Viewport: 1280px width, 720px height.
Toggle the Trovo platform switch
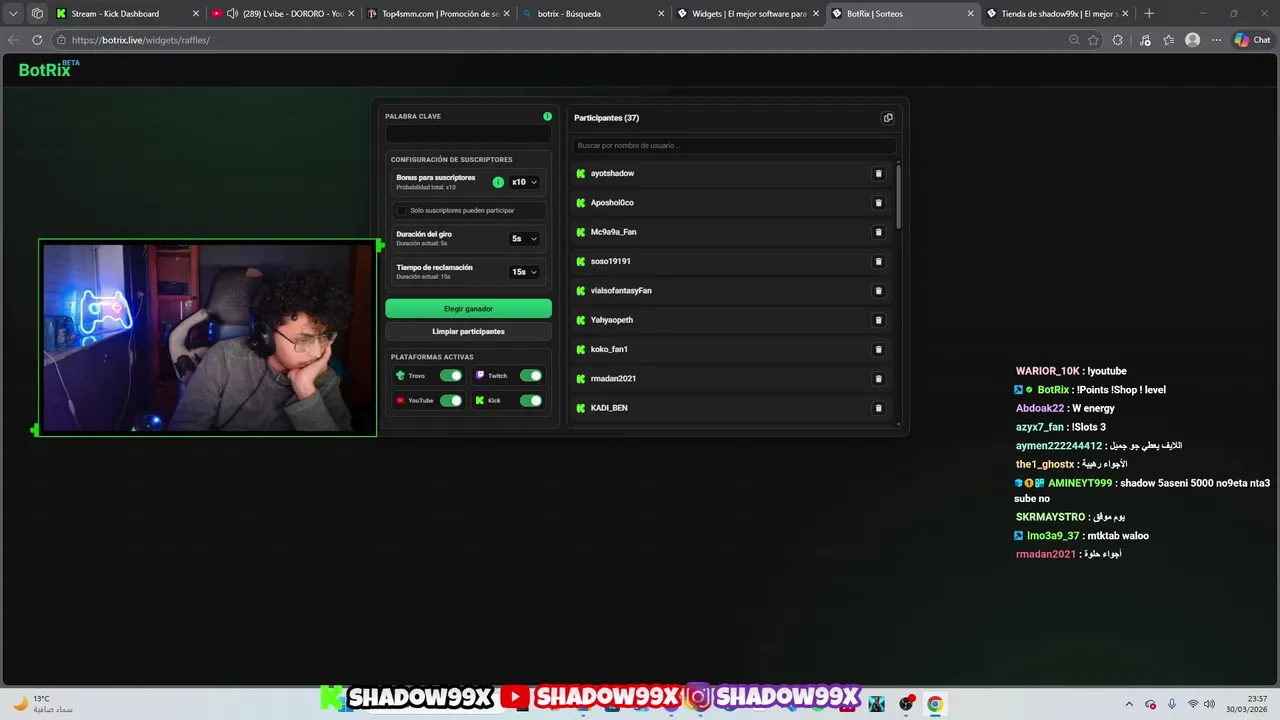click(x=451, y=376)
